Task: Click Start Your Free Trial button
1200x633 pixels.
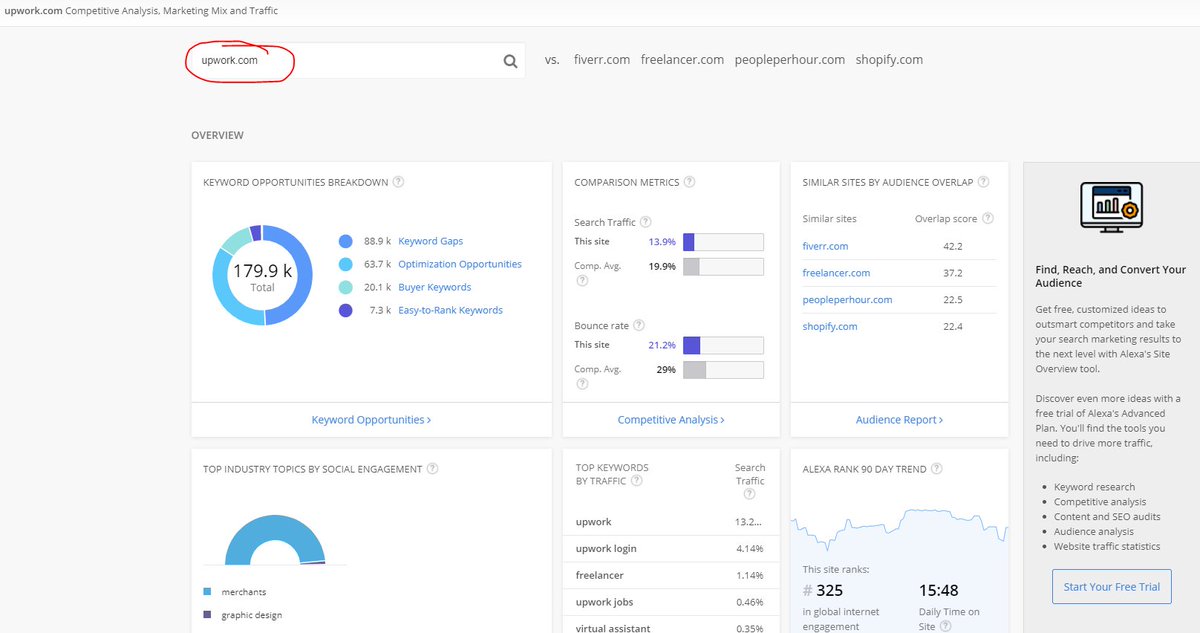Action: click(x=1112, y=586)
